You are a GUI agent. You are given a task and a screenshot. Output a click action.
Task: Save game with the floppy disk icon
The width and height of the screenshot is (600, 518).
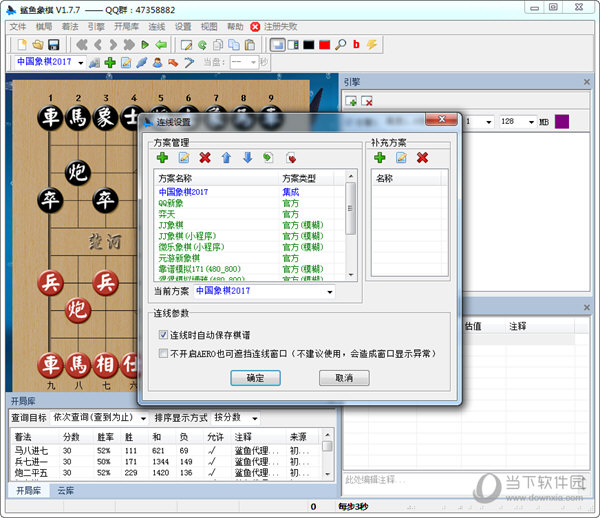[x=54, y=45]
